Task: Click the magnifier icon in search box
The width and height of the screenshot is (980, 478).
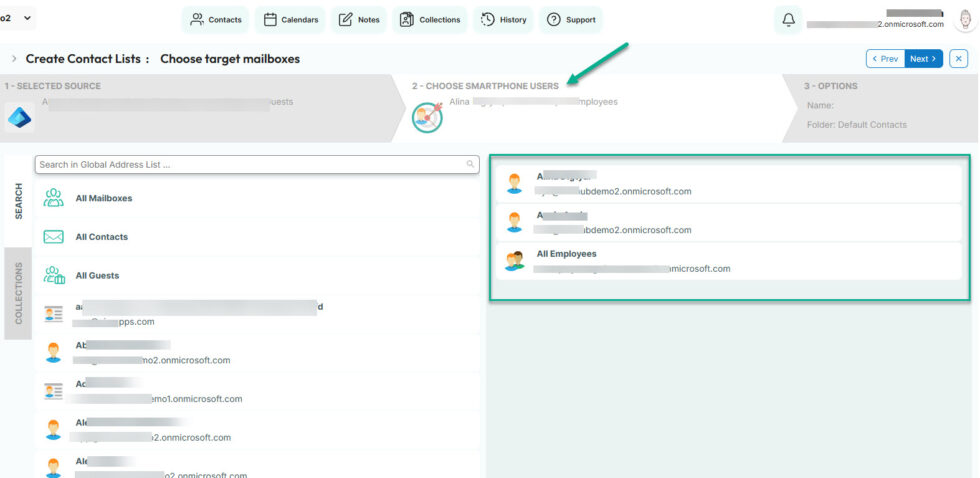Action: pyautogui.click(x=470, y=164)
